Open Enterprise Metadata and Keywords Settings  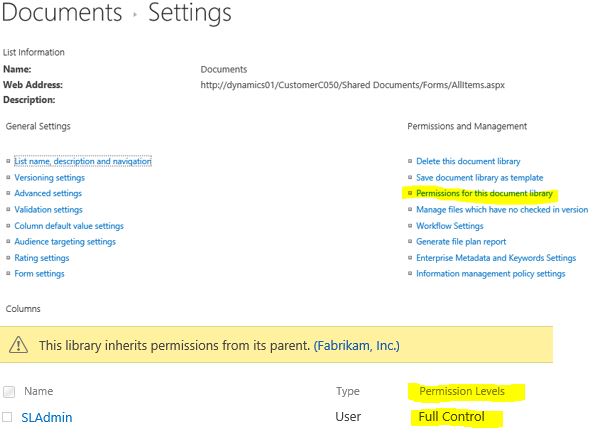point(496,258)
